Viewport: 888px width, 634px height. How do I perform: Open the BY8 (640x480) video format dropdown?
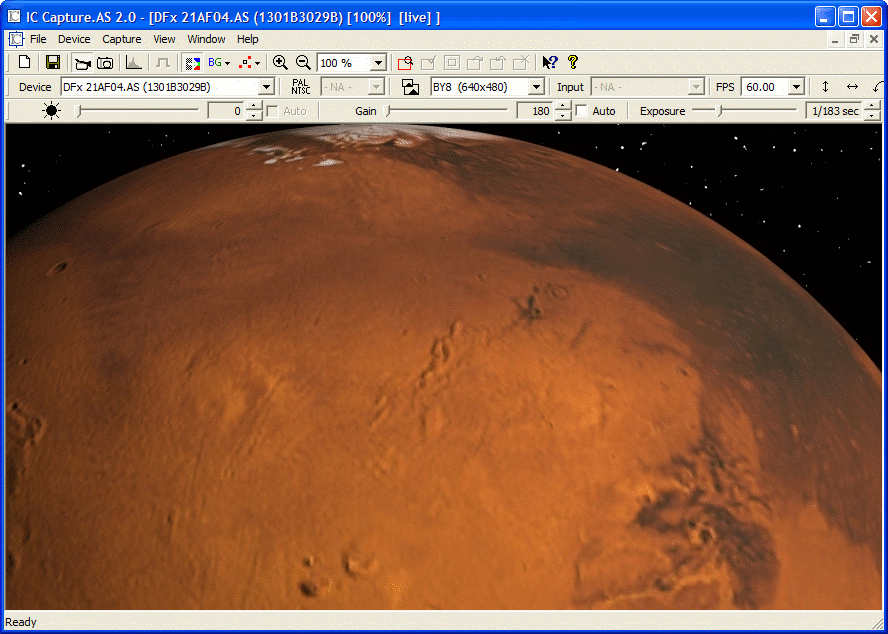point(536,87)
